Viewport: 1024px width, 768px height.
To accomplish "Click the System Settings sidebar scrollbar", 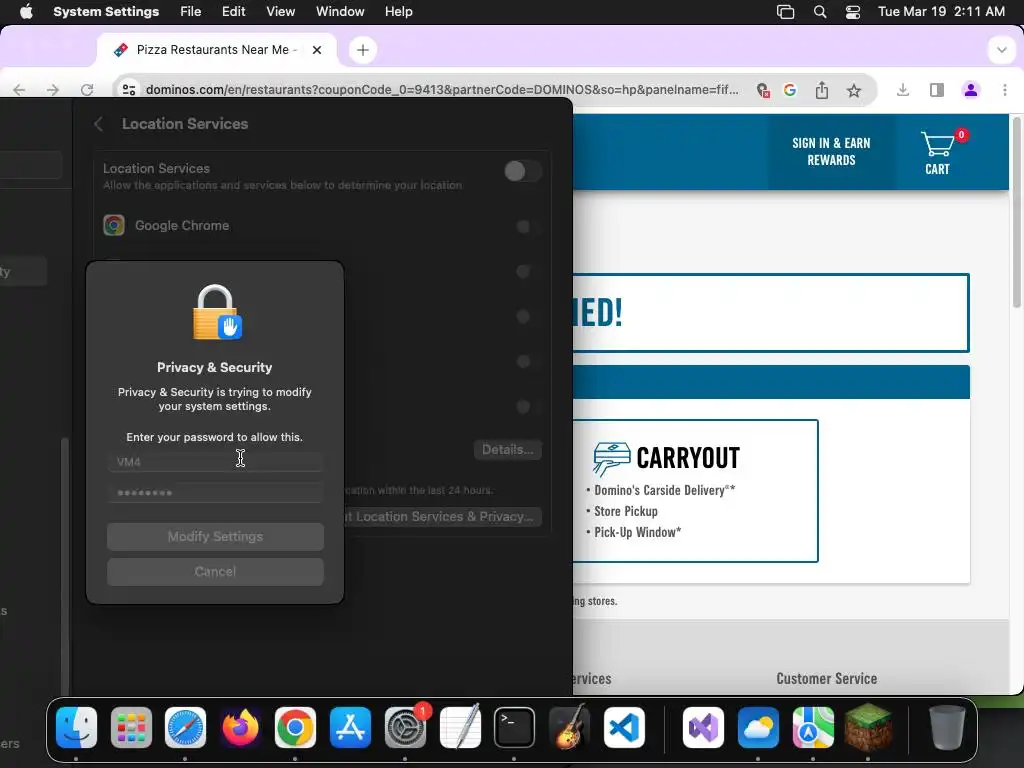I will coord(65,566).
